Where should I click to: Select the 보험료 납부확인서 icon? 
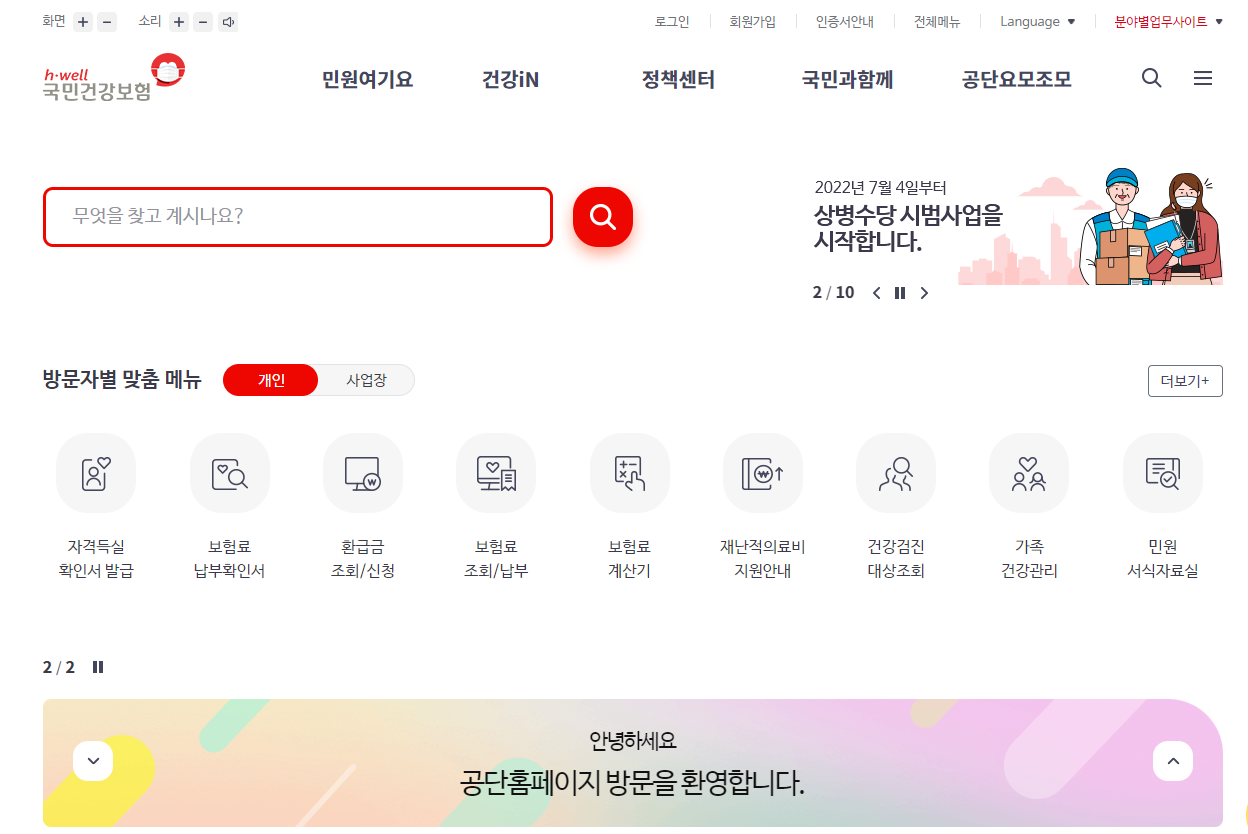pyautogui.click(x=229, y=473)
